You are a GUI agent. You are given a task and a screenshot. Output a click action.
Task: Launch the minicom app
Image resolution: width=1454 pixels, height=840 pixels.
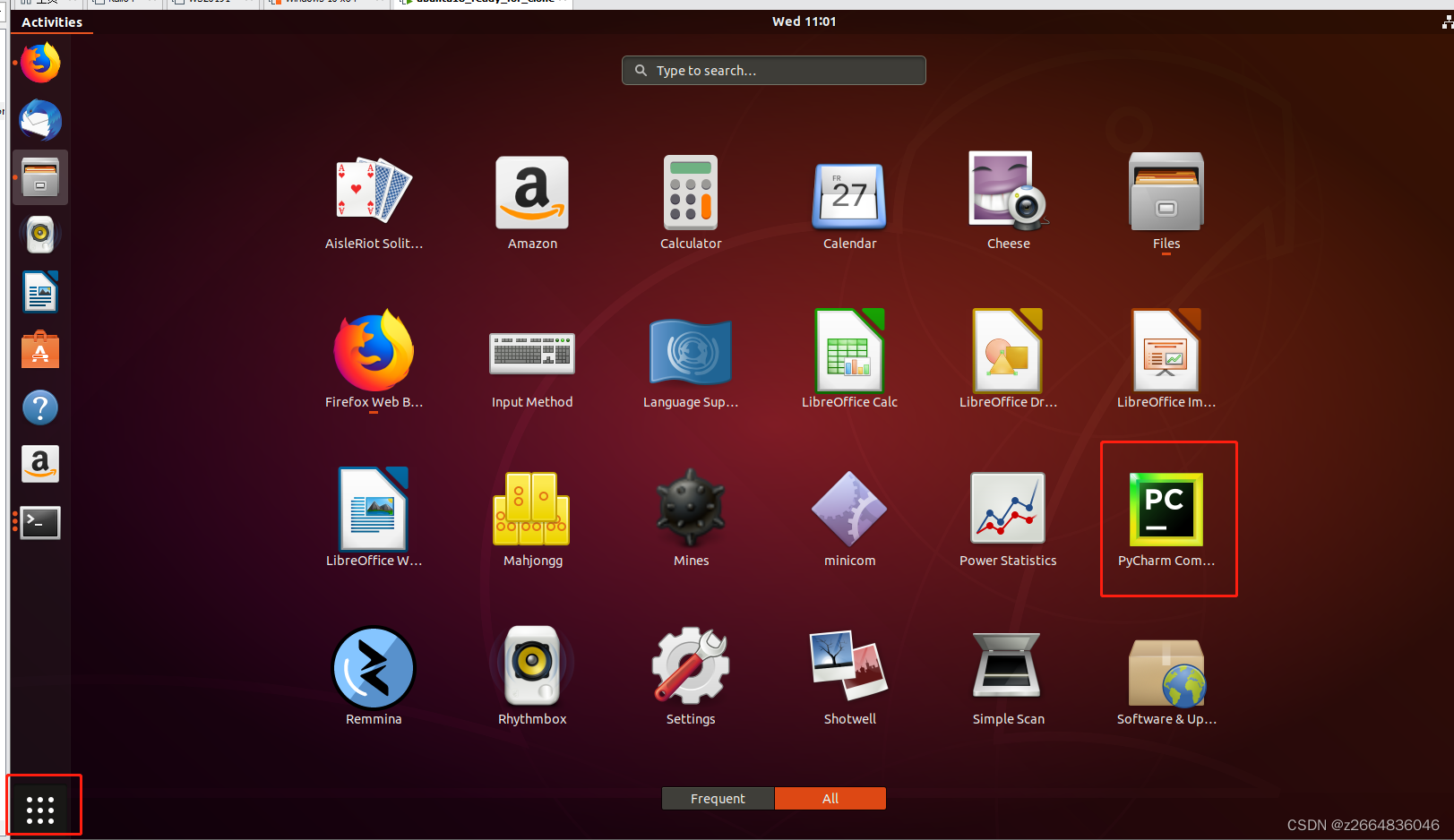849,519
